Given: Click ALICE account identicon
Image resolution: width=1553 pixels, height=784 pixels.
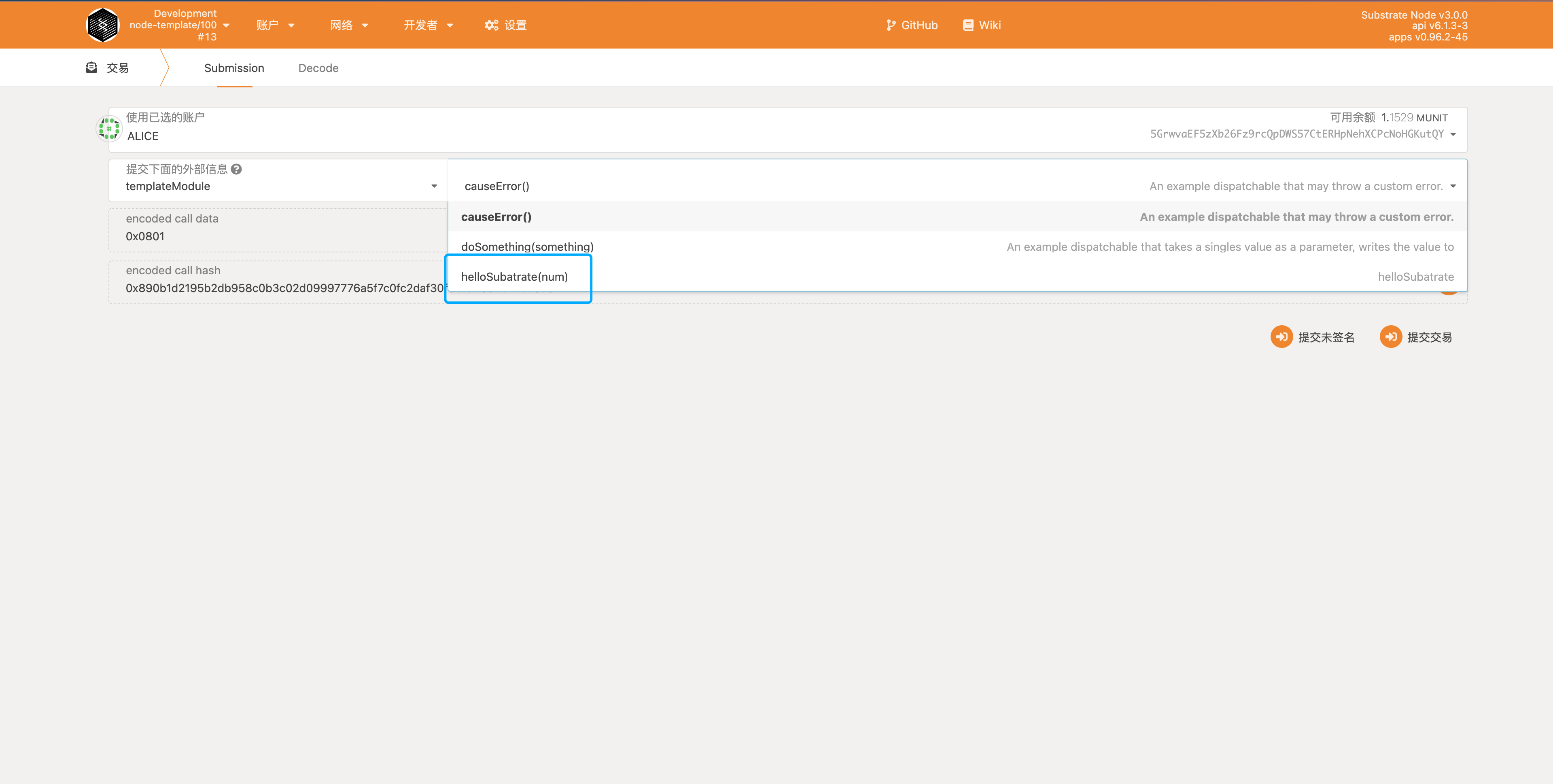Looking at the screenshot, I should [109, 128].
